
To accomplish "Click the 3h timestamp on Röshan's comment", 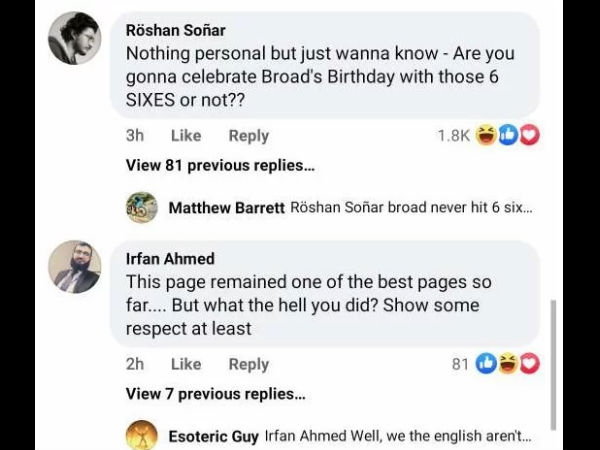I will pyautogui.click(x=135, y=136).
